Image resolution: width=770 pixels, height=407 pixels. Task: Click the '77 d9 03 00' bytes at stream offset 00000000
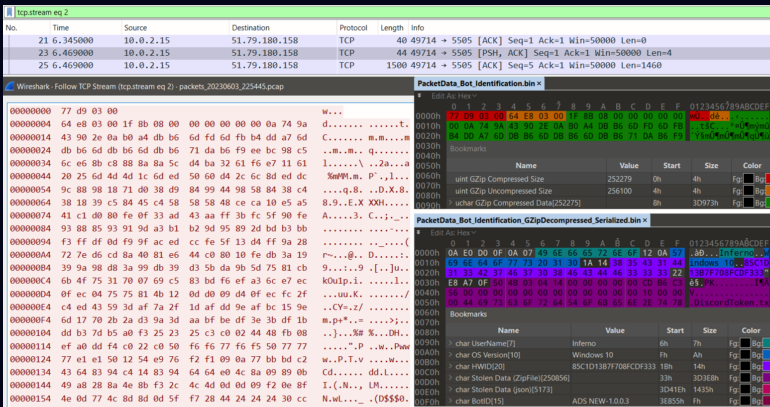(x=89, y=111)
